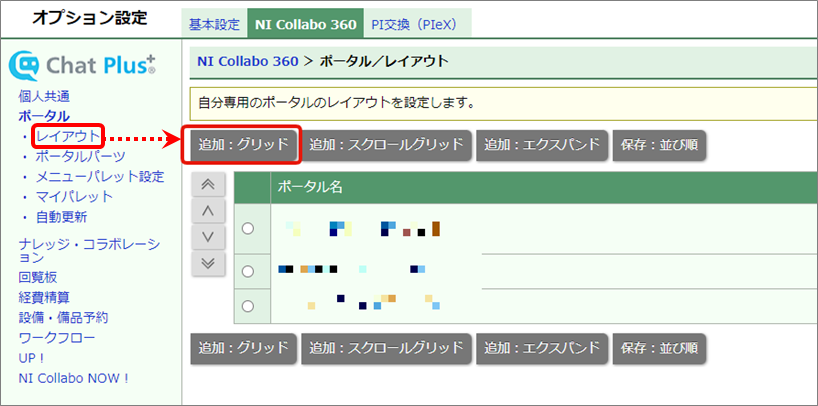
Task: Click the オプション設定 title
Action: pos(89,17)
